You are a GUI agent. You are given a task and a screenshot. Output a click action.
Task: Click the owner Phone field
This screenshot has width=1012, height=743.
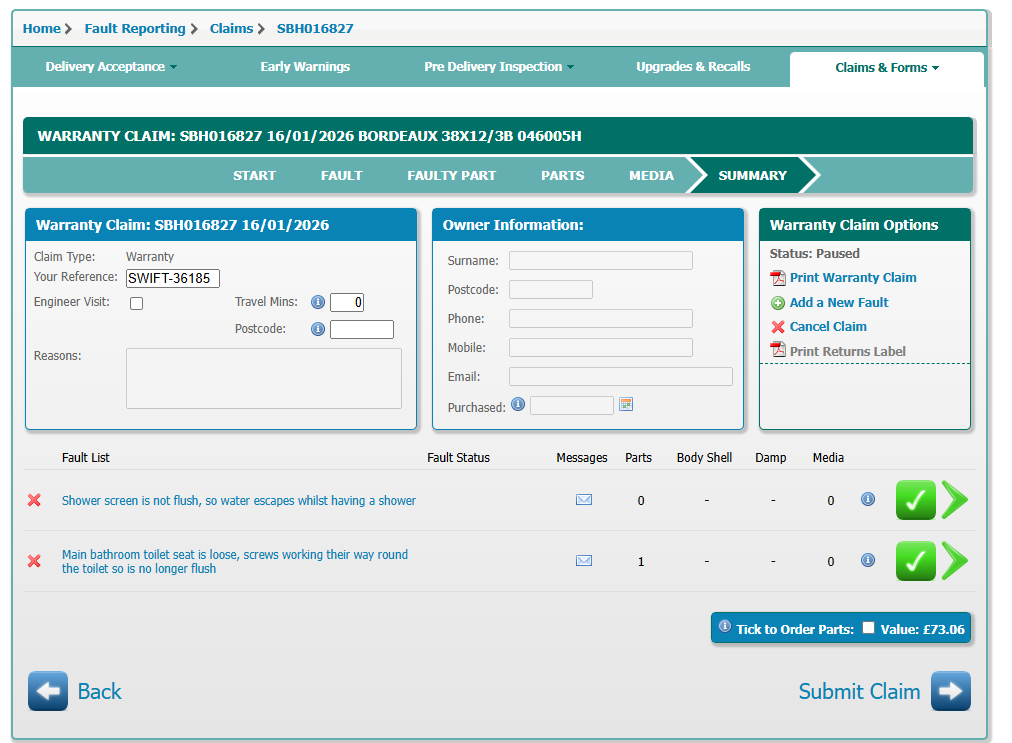[x=600, y=318]
